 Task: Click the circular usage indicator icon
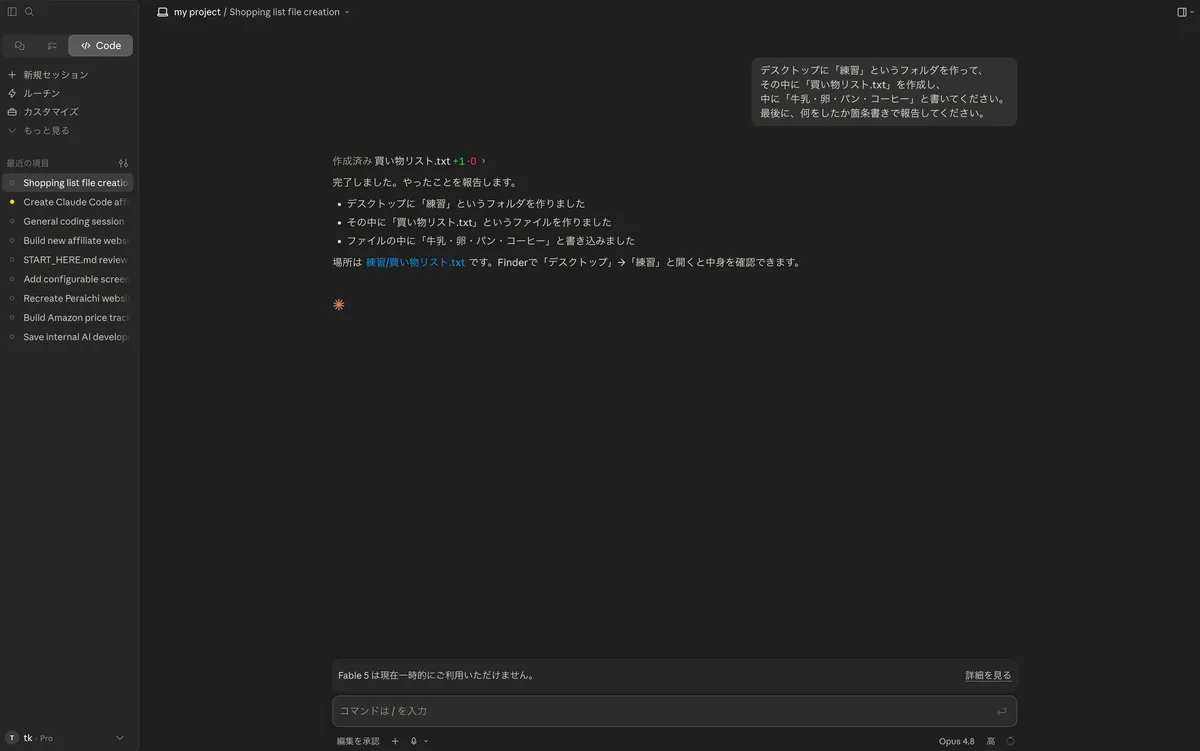1010,741
